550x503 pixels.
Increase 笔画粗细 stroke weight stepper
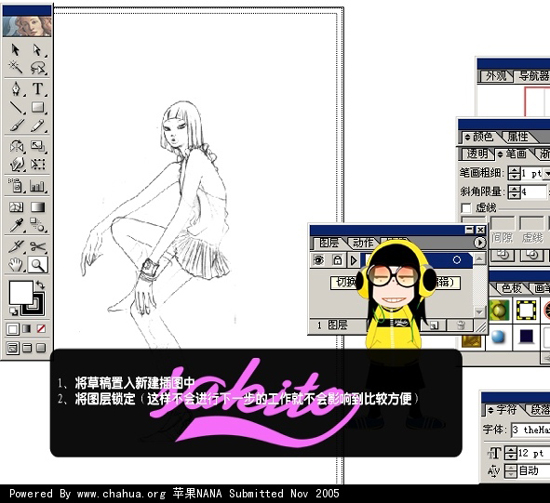(x=514, y=170)
